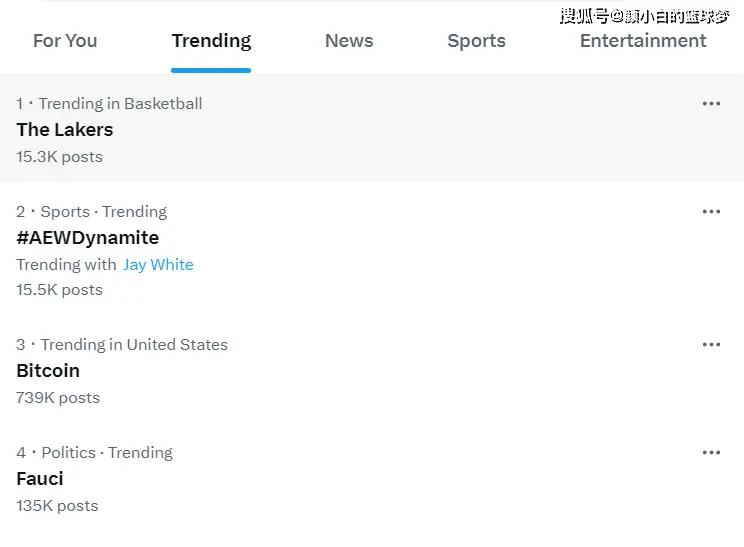
Task: Click the three-dot menu beside Fauci
Action: tap(711, 453)
